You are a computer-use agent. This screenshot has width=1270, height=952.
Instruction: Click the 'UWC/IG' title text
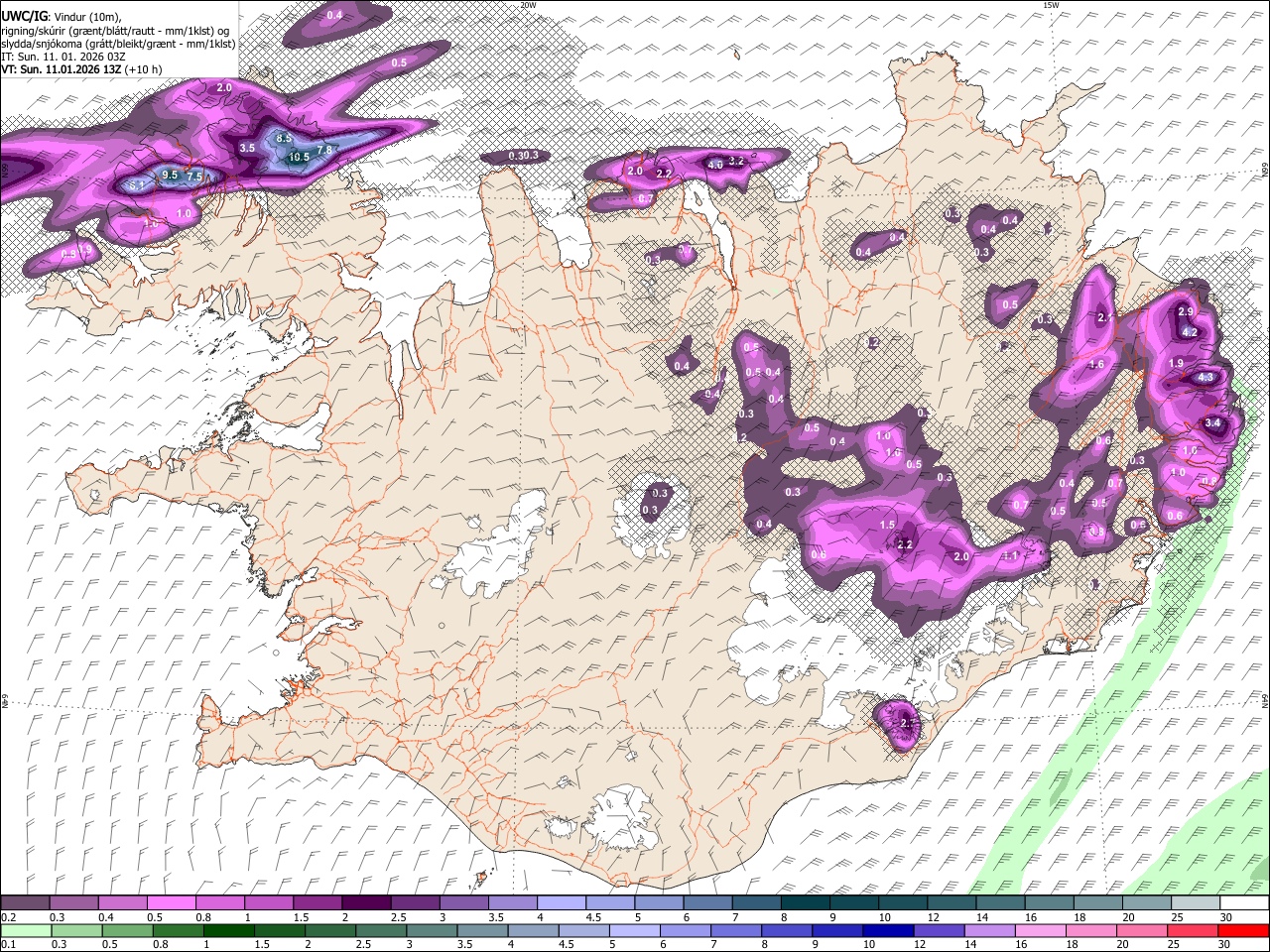(24, 16)
